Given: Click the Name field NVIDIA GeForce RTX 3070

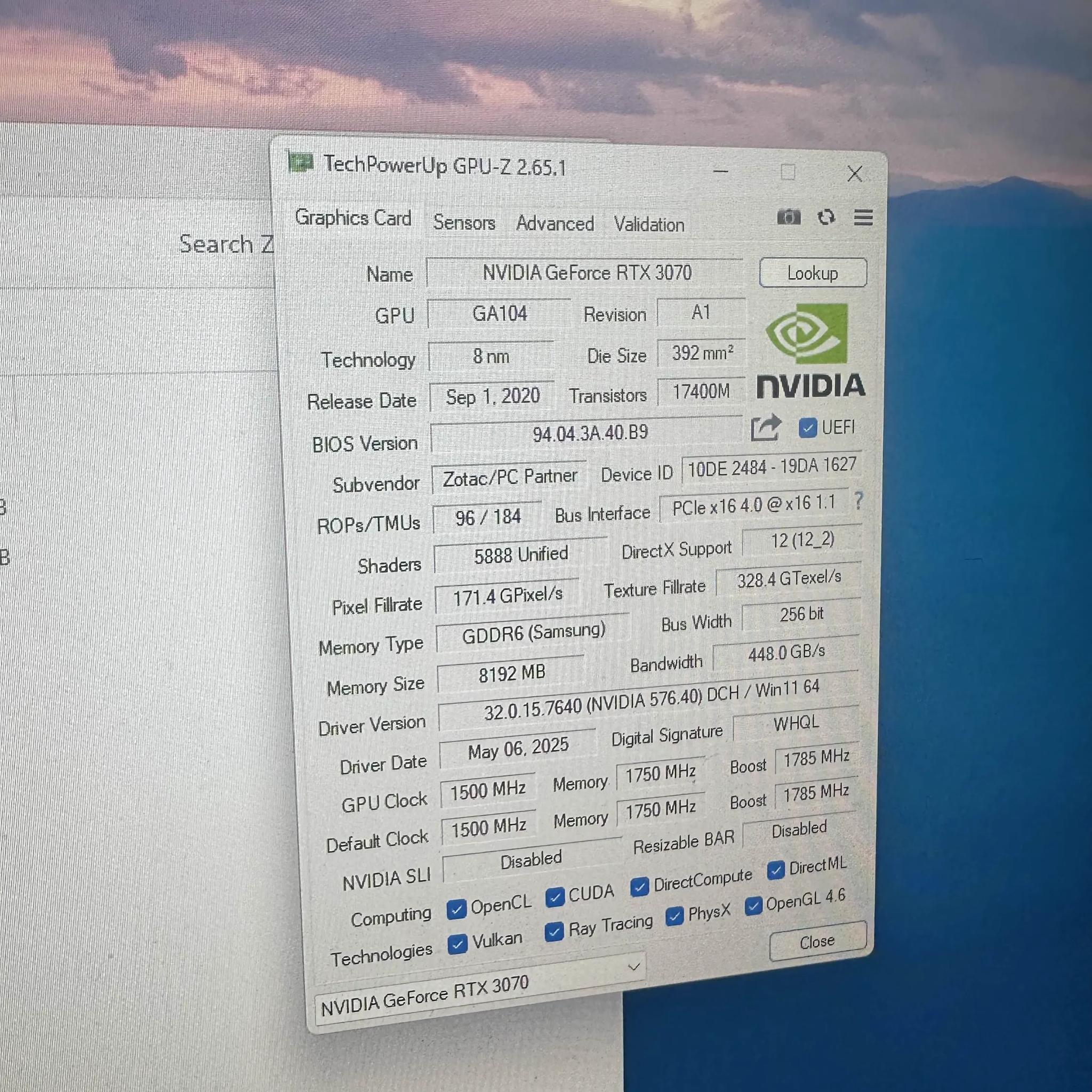Looking at the screenshot, I should (585, 272).
